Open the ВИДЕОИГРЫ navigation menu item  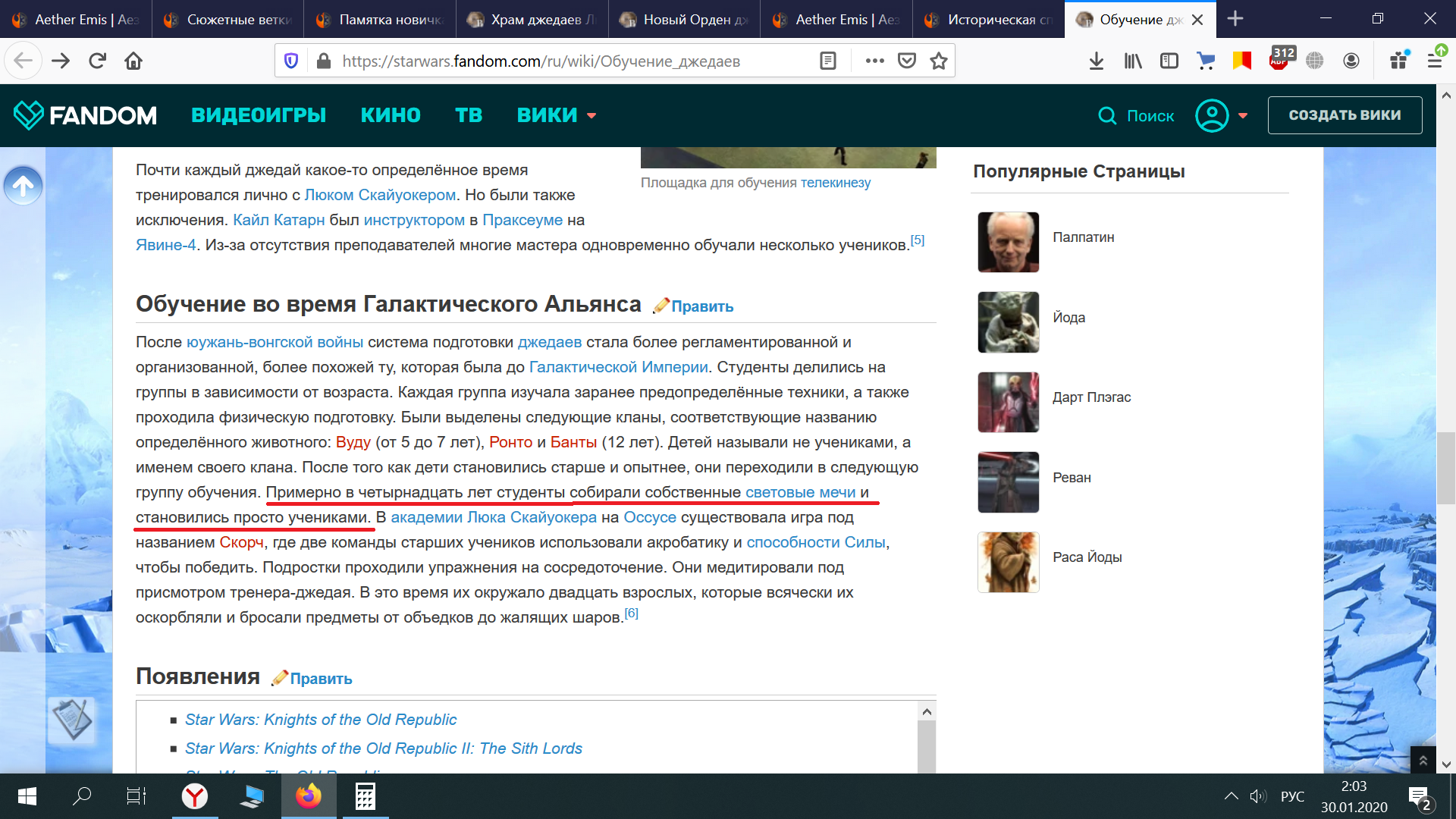click(259, 115)
